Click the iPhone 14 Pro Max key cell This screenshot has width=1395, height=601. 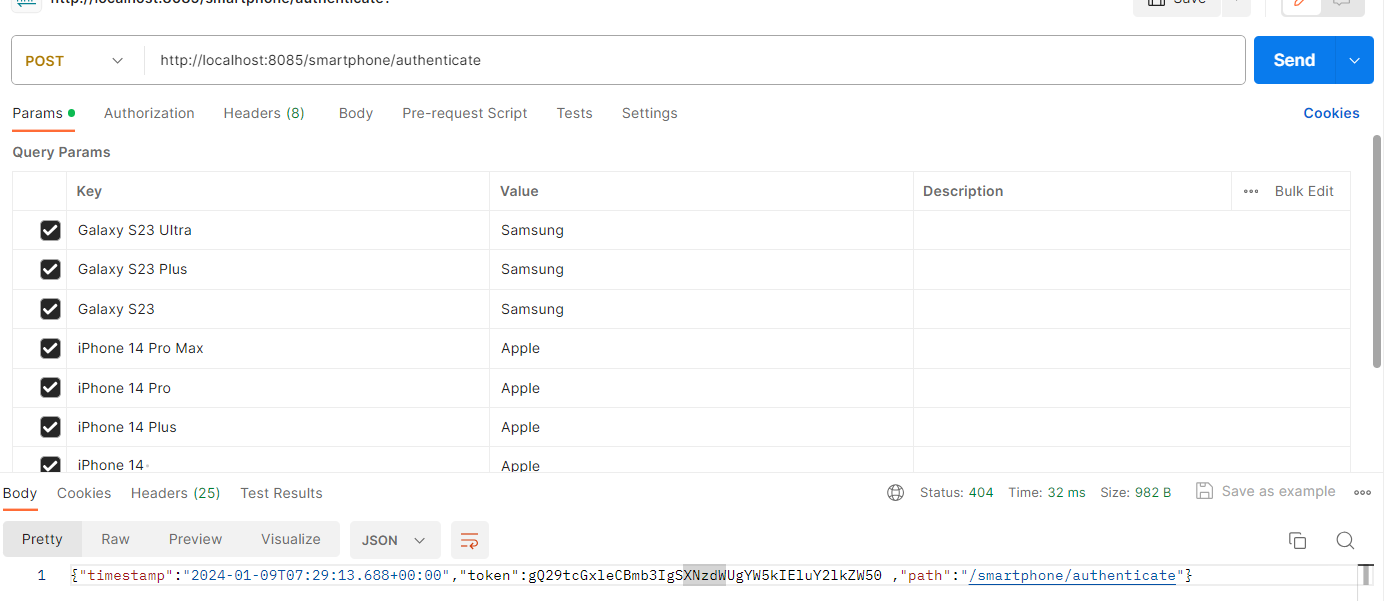tap(278, 348)
